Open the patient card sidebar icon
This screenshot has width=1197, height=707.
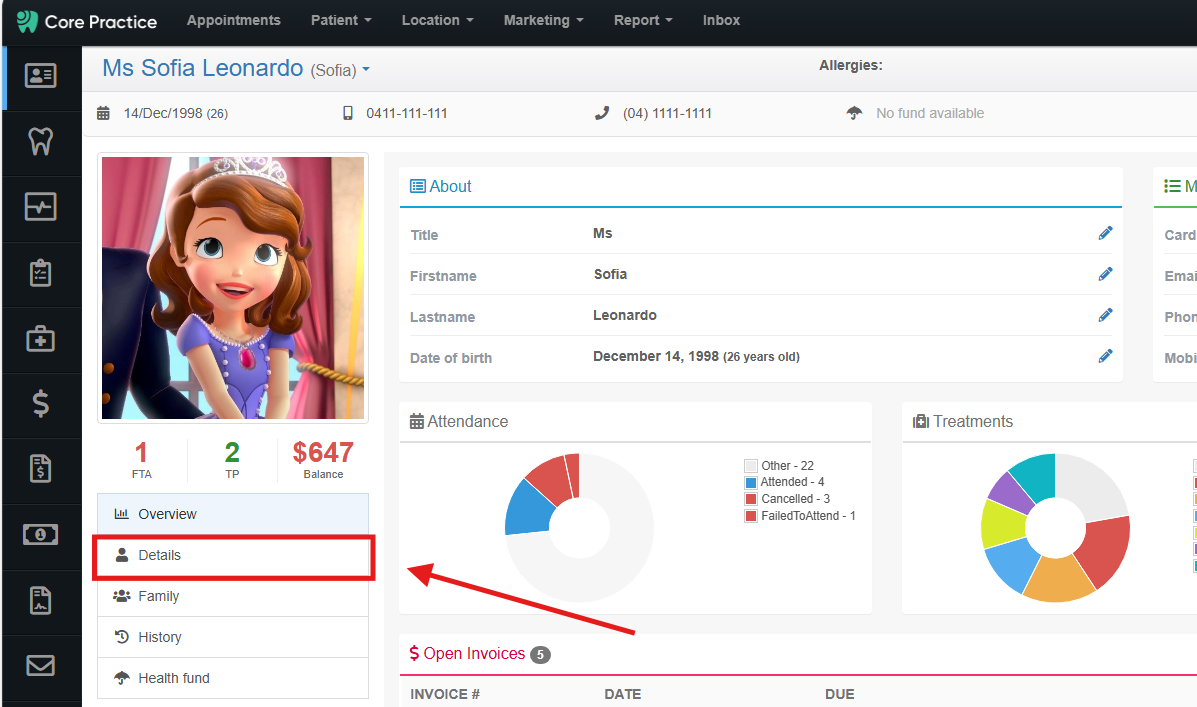(40, 76)
